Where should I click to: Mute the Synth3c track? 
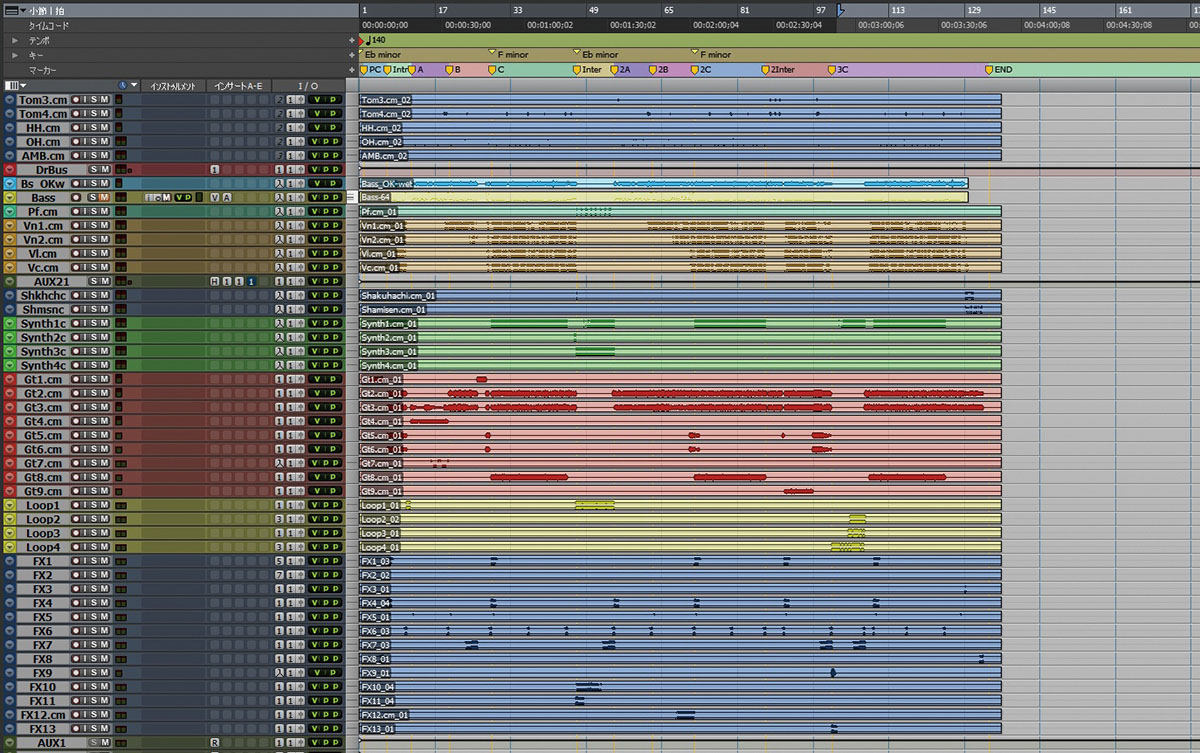pyautogui.click(x=104, y=352)
